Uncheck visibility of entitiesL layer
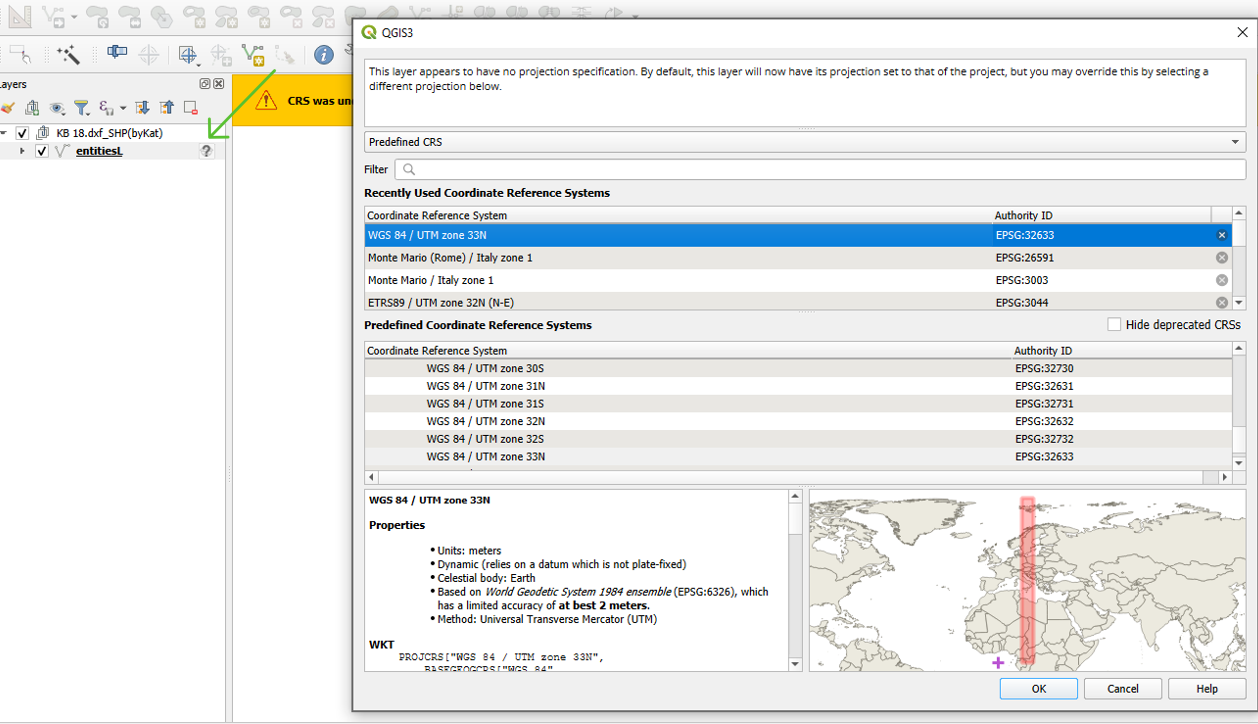The width and height of the screenshot is (1258, 724). pyautogui.click(x=41, y=151)
